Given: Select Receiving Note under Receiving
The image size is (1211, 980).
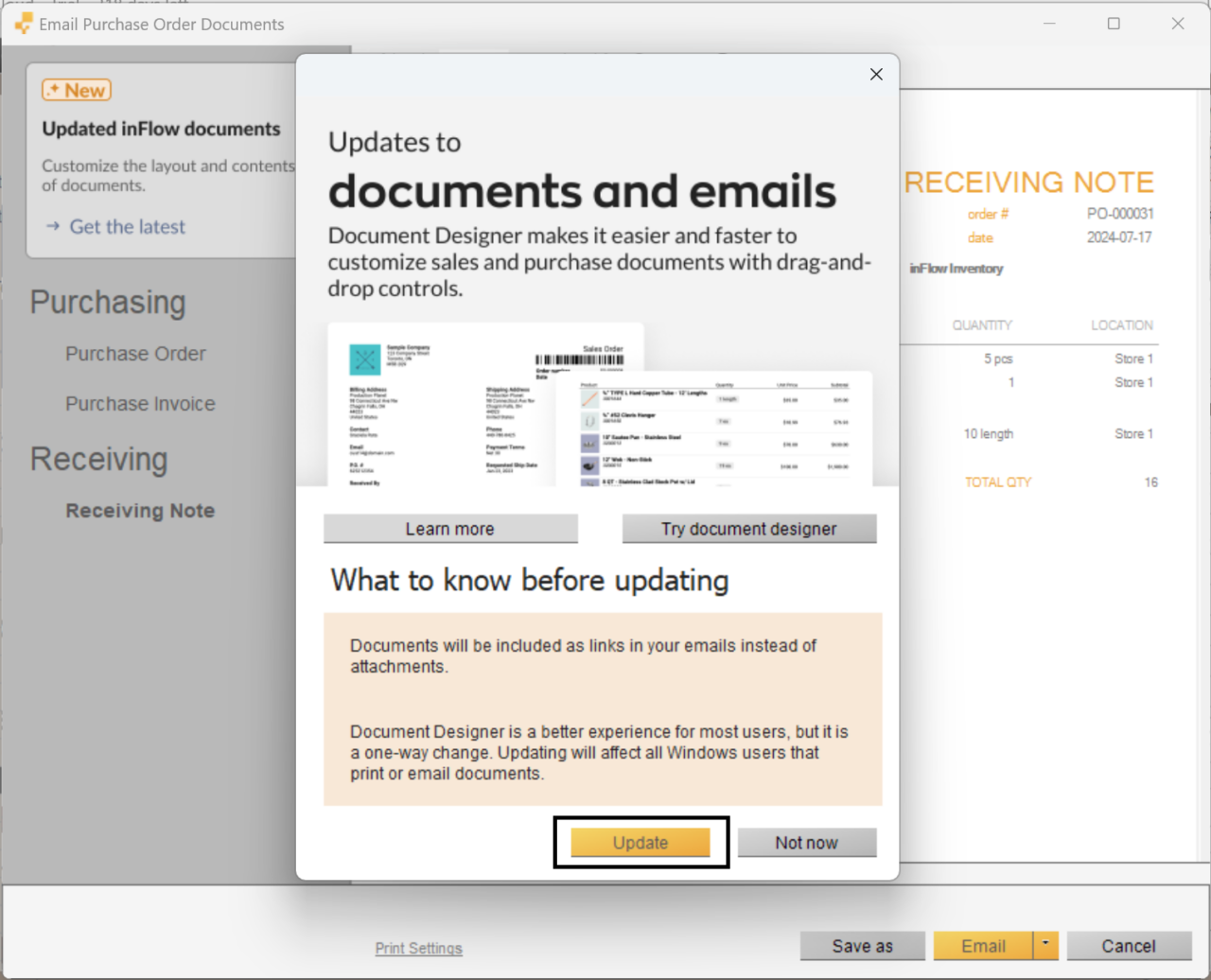Looking at the screenshot, I should click(139, 510).
